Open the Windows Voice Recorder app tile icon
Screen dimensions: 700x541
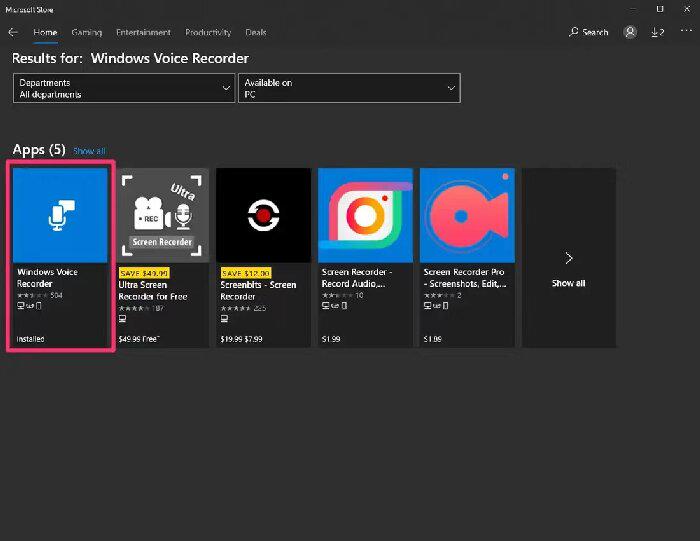60,215
